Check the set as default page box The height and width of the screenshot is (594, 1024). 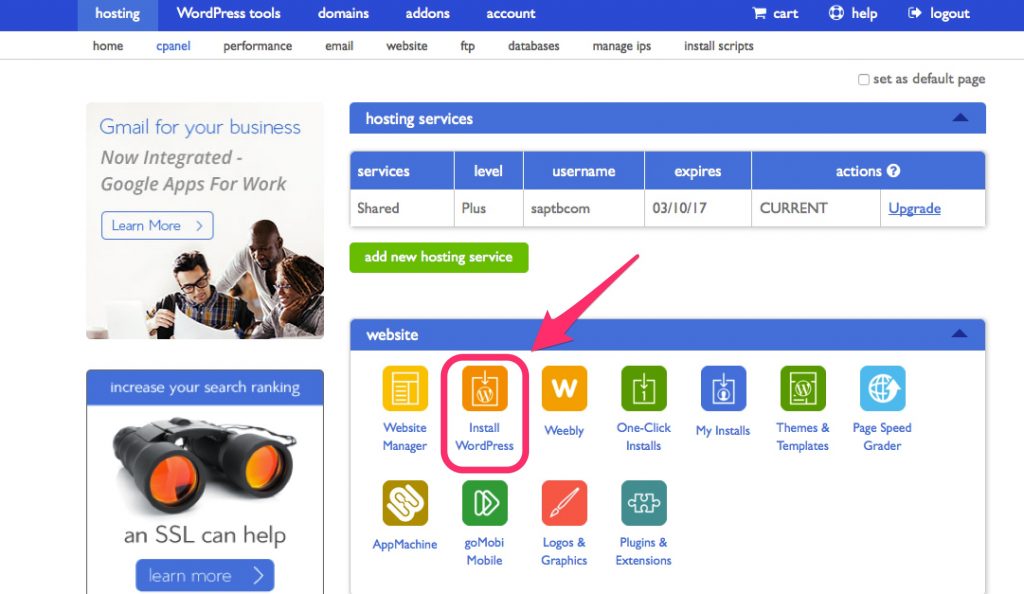[863, 80]
